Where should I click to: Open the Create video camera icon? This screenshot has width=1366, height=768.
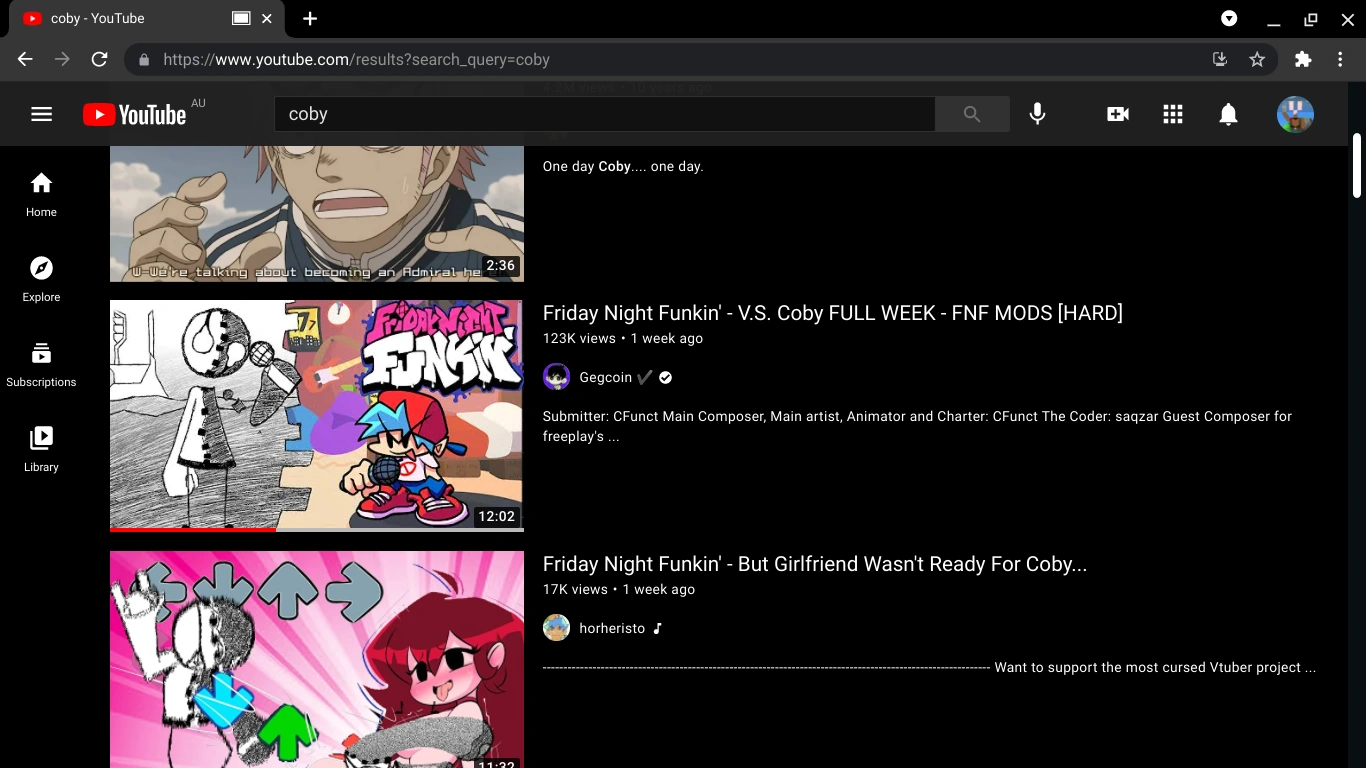click(x=1117, y=114)
